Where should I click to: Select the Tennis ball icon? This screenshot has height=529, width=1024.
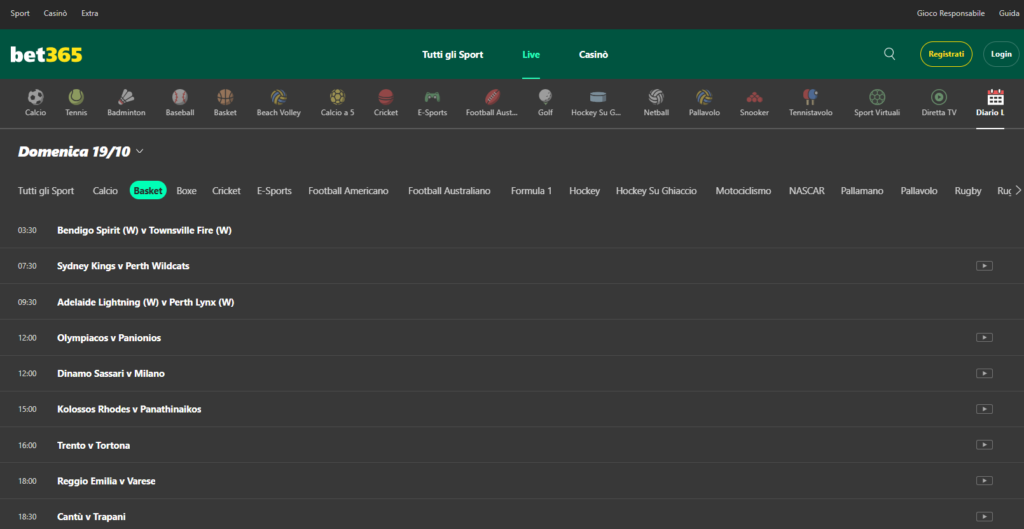(76, 97)
